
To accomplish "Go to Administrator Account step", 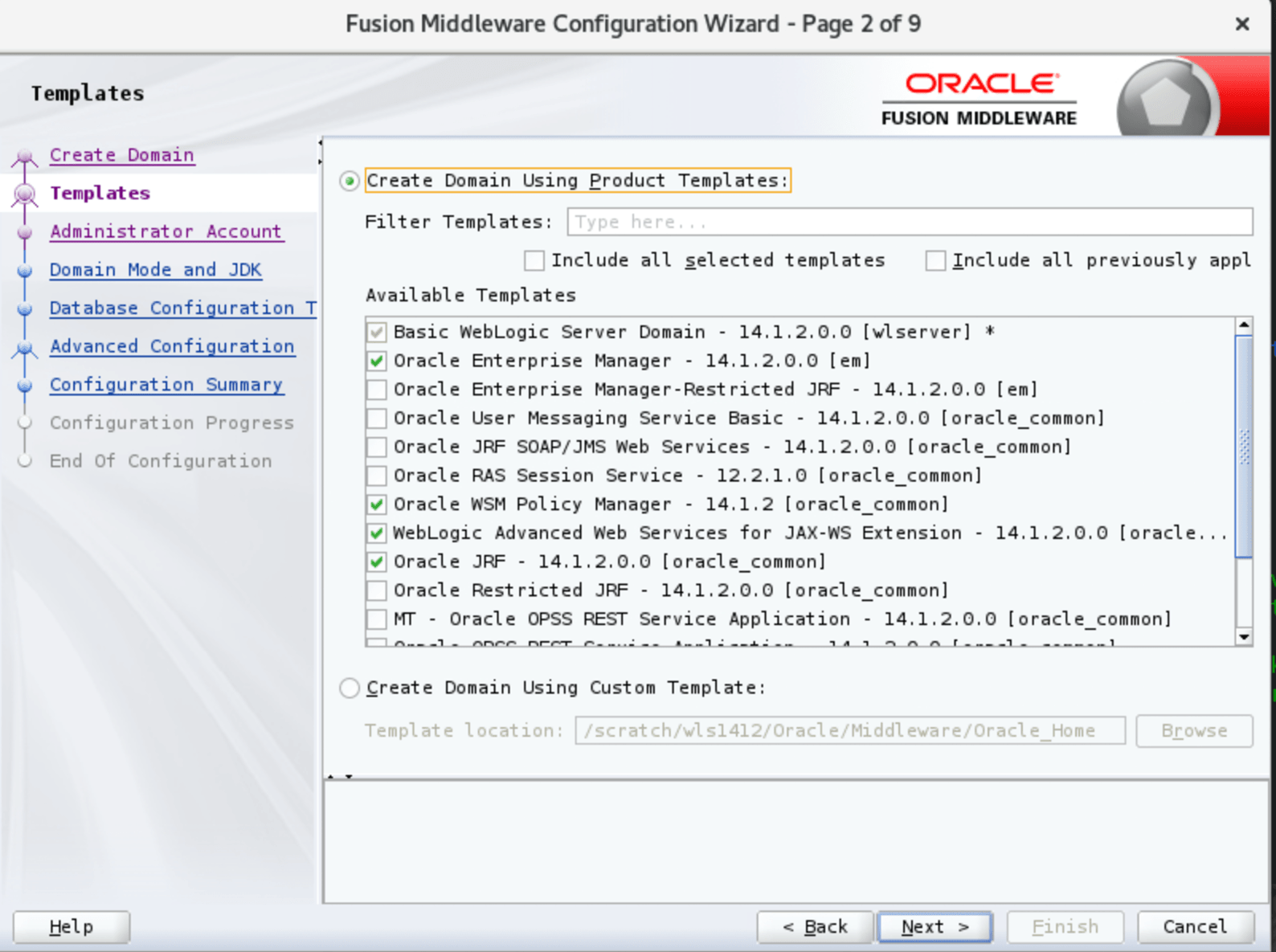I will [x=166, y=231].
